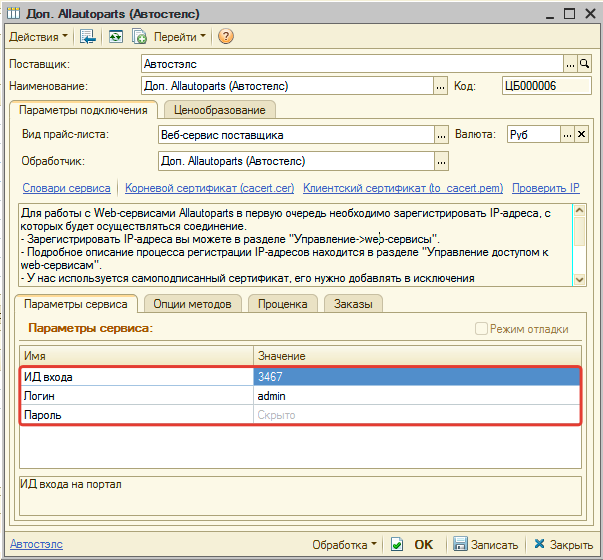Switch to Проценка tab
Screen dimensions: 603x560
[x=283, y=304]
